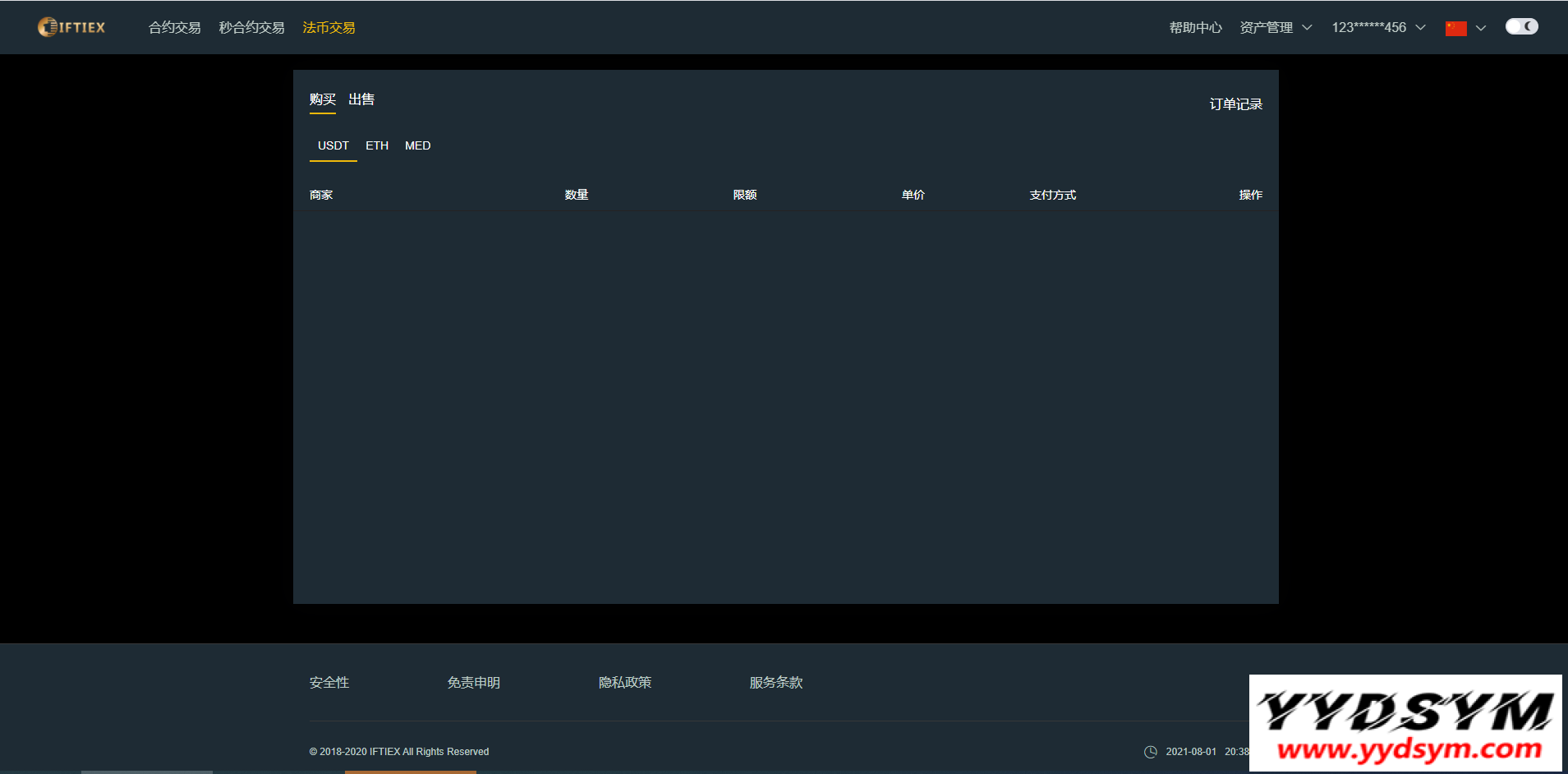Go to 秒合约交易 page
Viewport: 1568px width, 774px height.
251,28
